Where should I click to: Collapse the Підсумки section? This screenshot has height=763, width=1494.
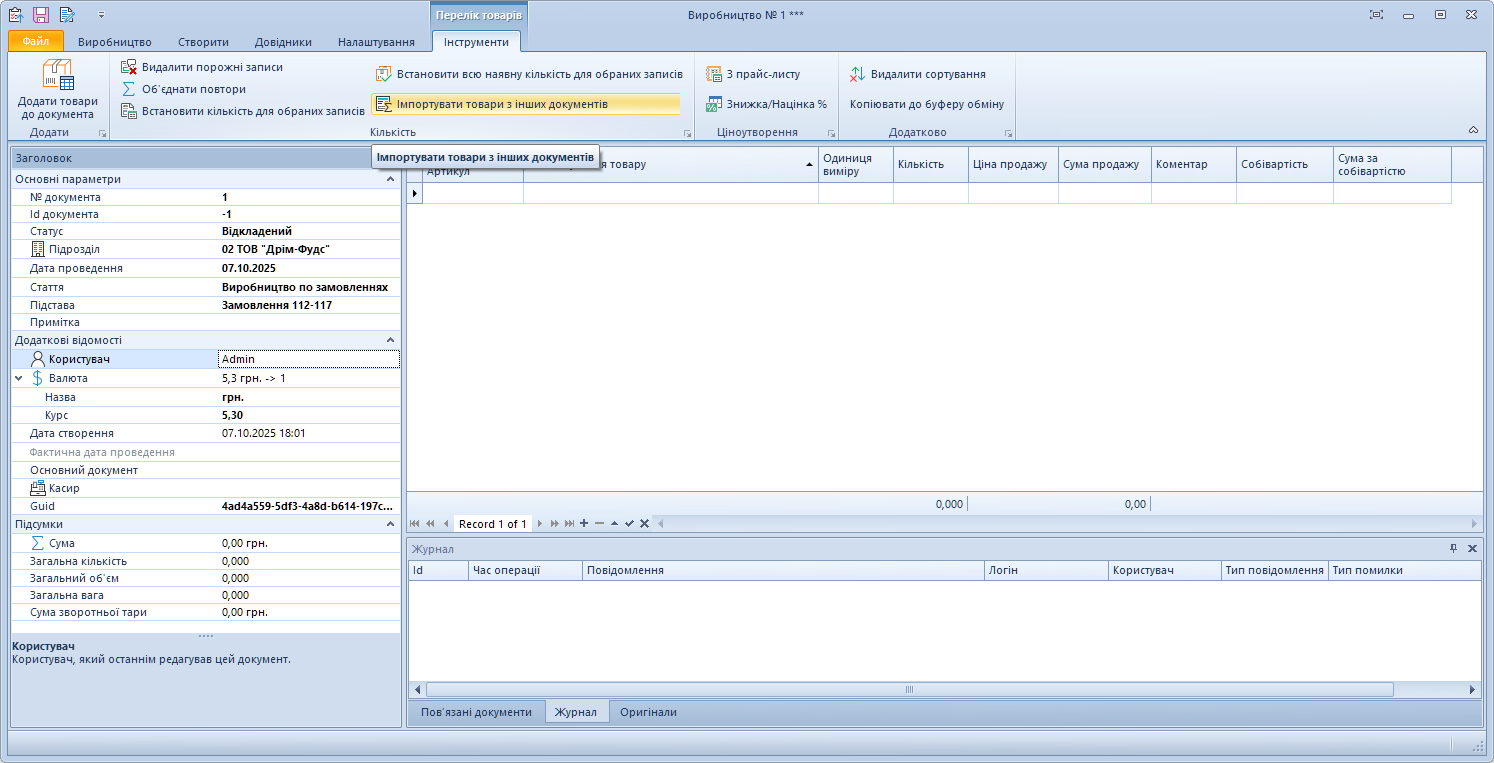[x=390, y=524]
